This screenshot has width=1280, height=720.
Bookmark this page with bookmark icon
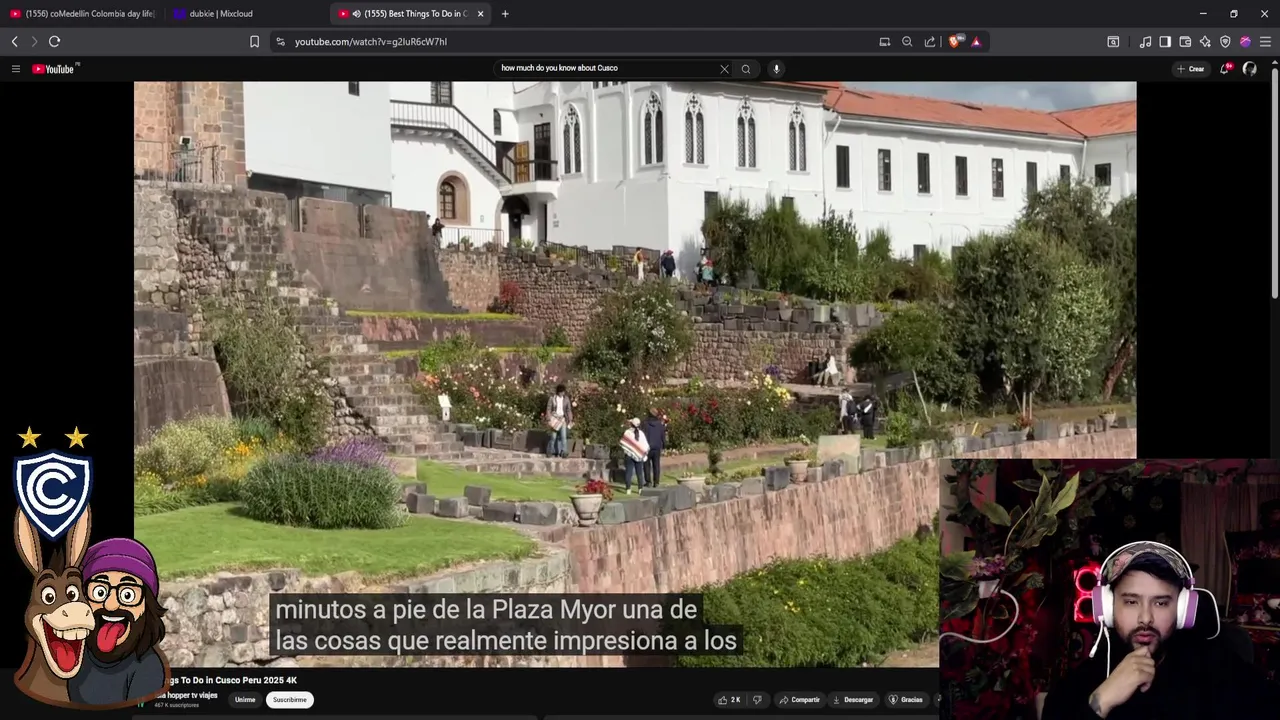click(254, 42)
